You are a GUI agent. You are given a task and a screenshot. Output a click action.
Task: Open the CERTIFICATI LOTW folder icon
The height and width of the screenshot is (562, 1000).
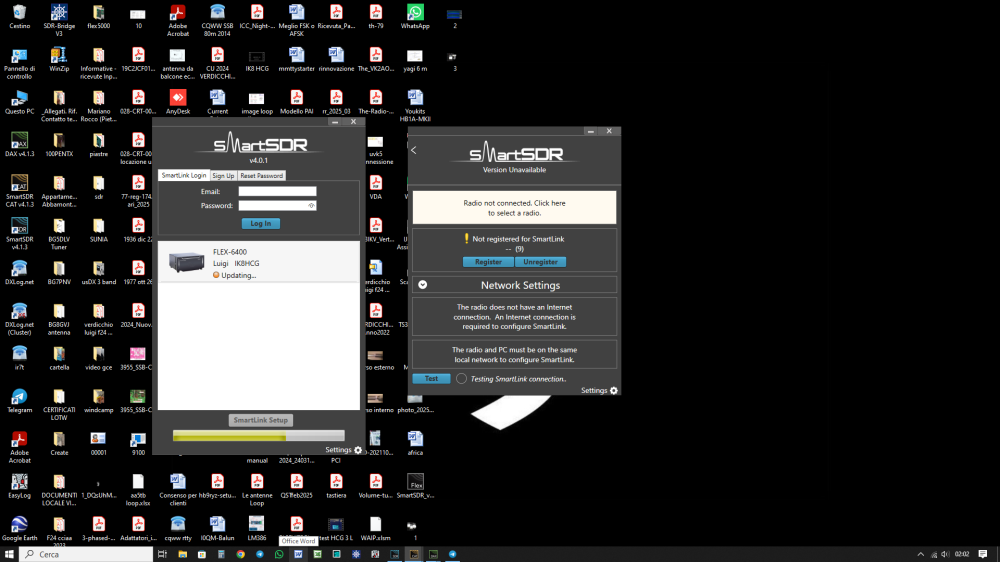[59, 405]
